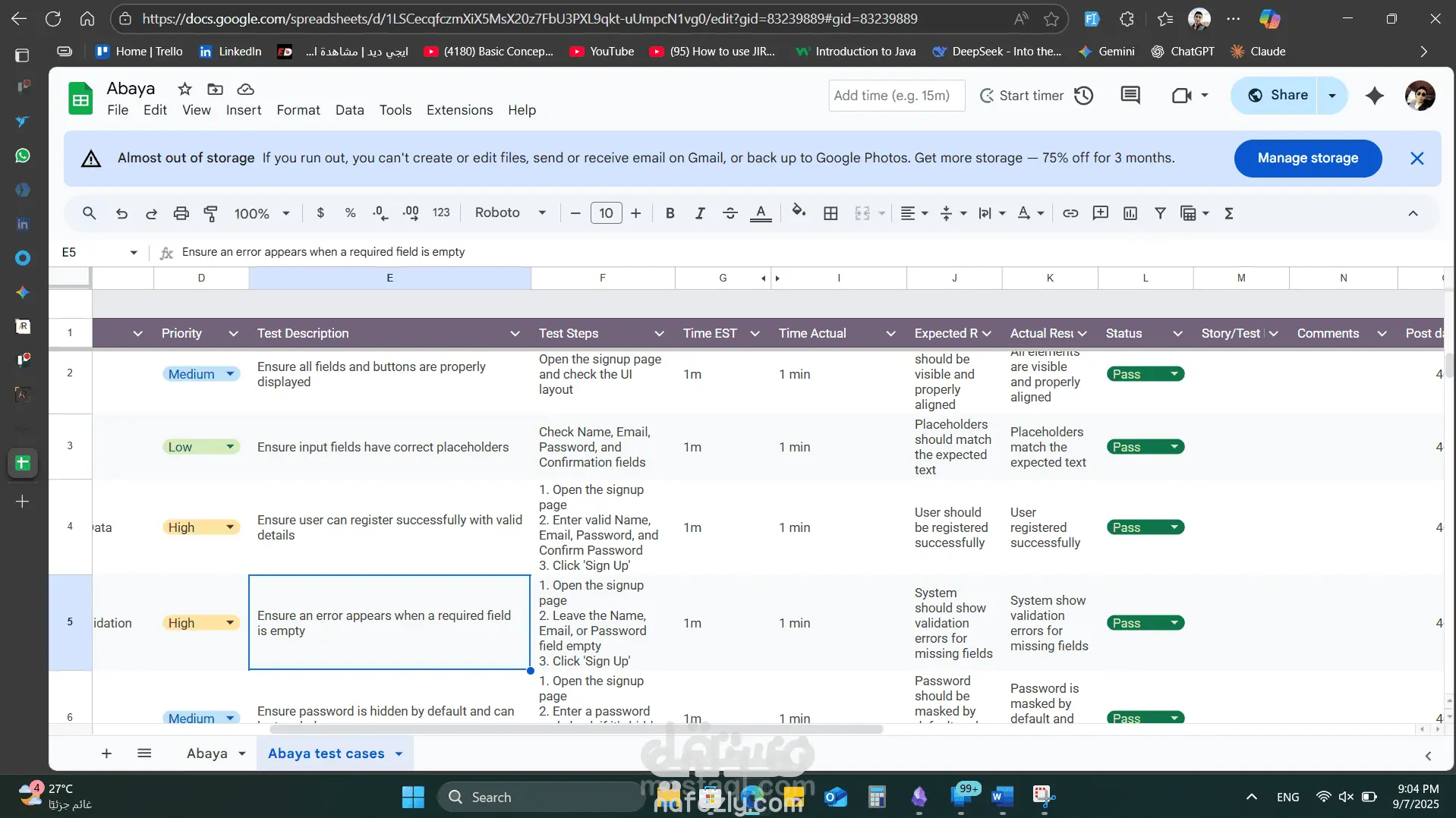Open the High priority dropdown in row 5
The height and width of the screenshot is (818, 1456).
pyautogui.click(x=230, y=623)
